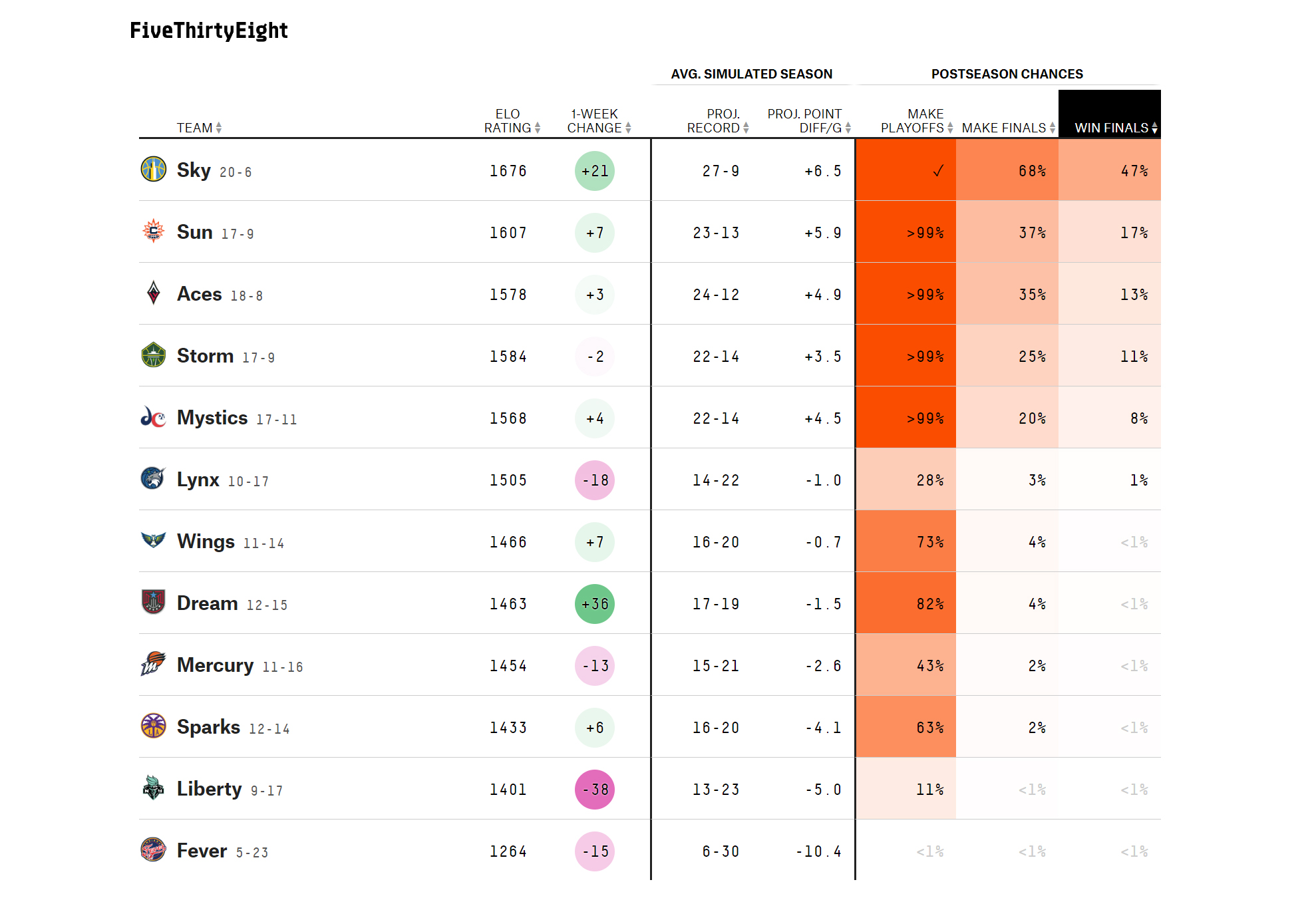This screenshot has width=1316, height=902.
Task: Sort by 1-Week Change arrows
Action: click(628, 128)
